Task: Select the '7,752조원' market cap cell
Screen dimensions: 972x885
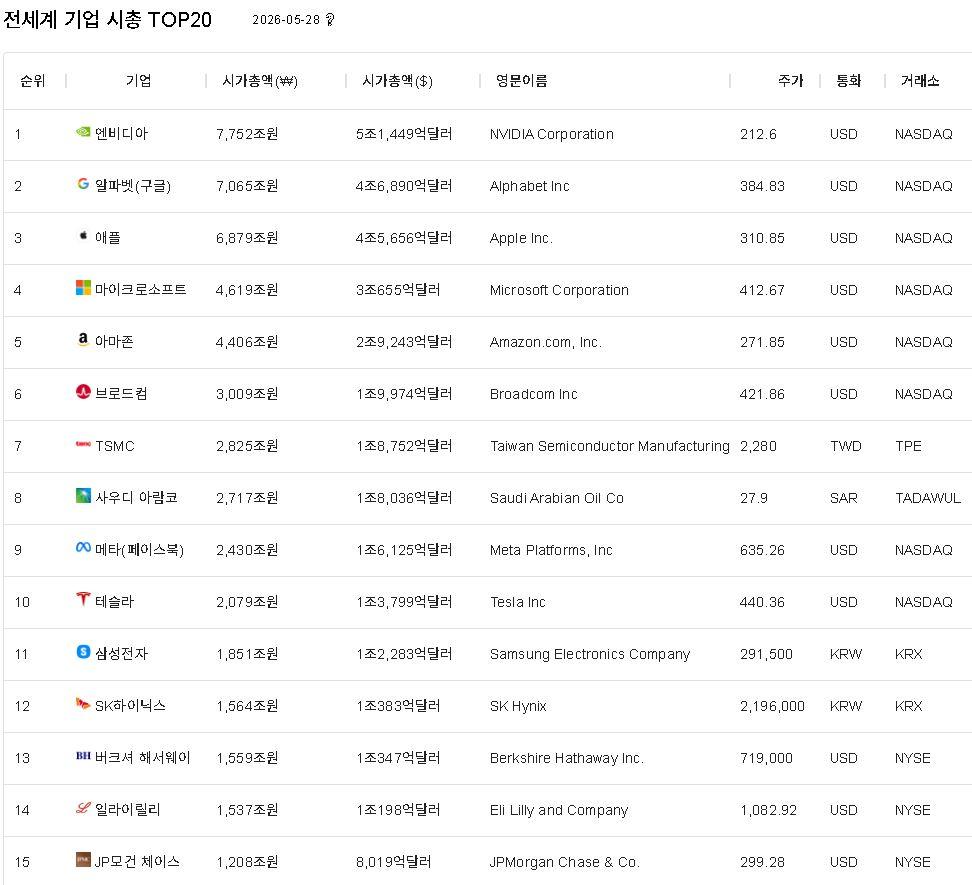Action: pos(247,134)
